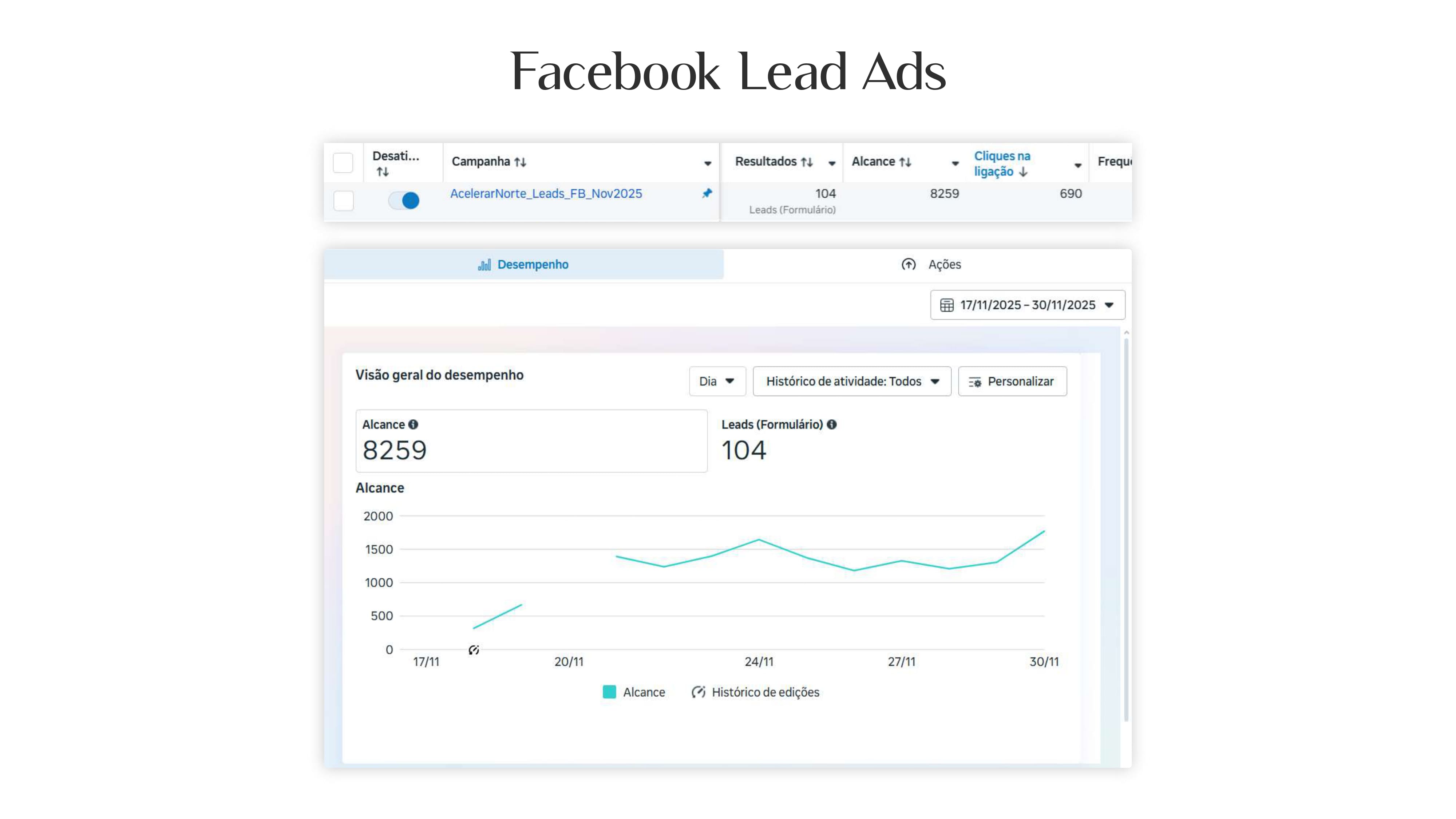
Task: Click the Personalizar button
Action: [1012, 381]
